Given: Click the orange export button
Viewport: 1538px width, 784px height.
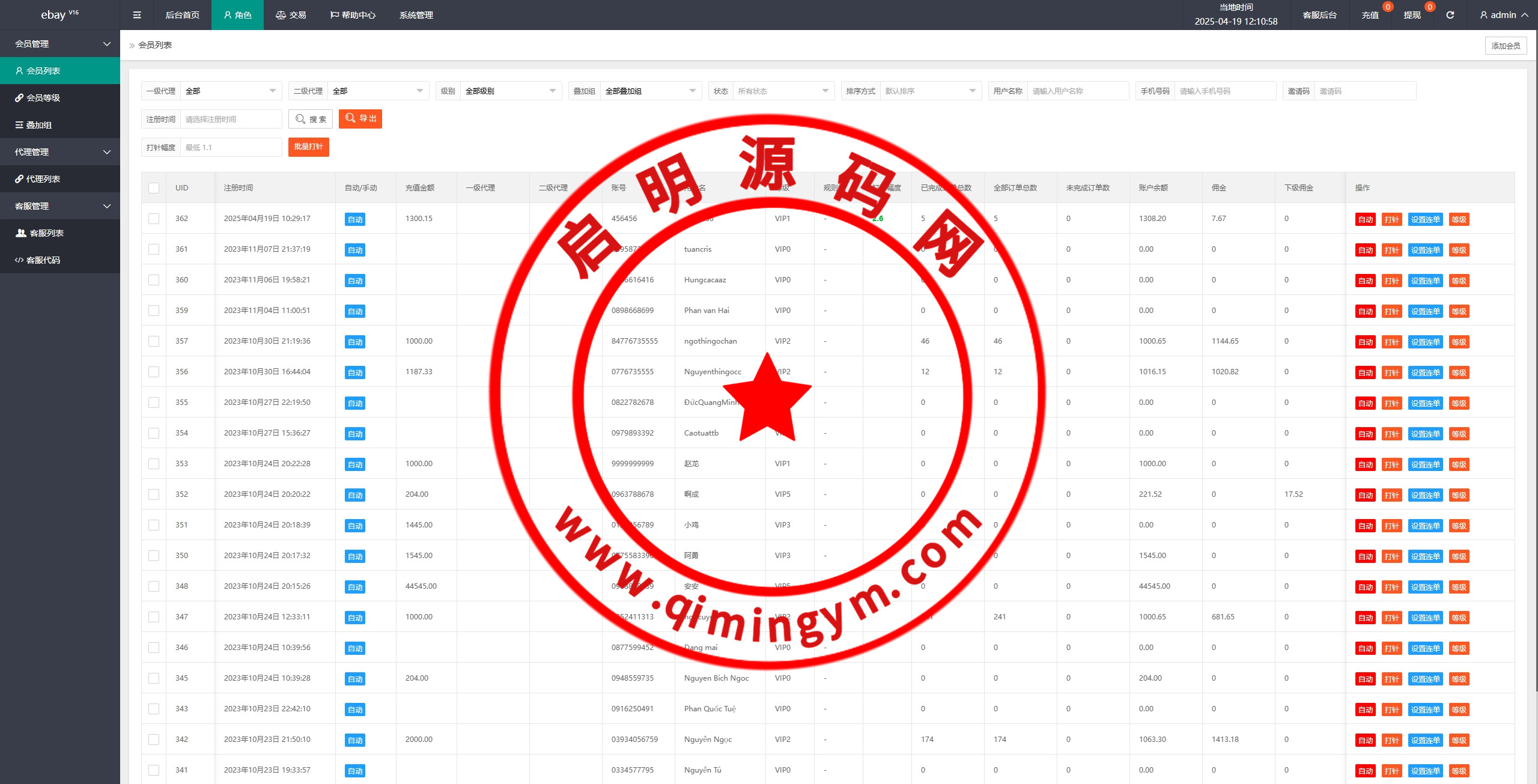Looking at the screenshot, I should pos(360,119).
